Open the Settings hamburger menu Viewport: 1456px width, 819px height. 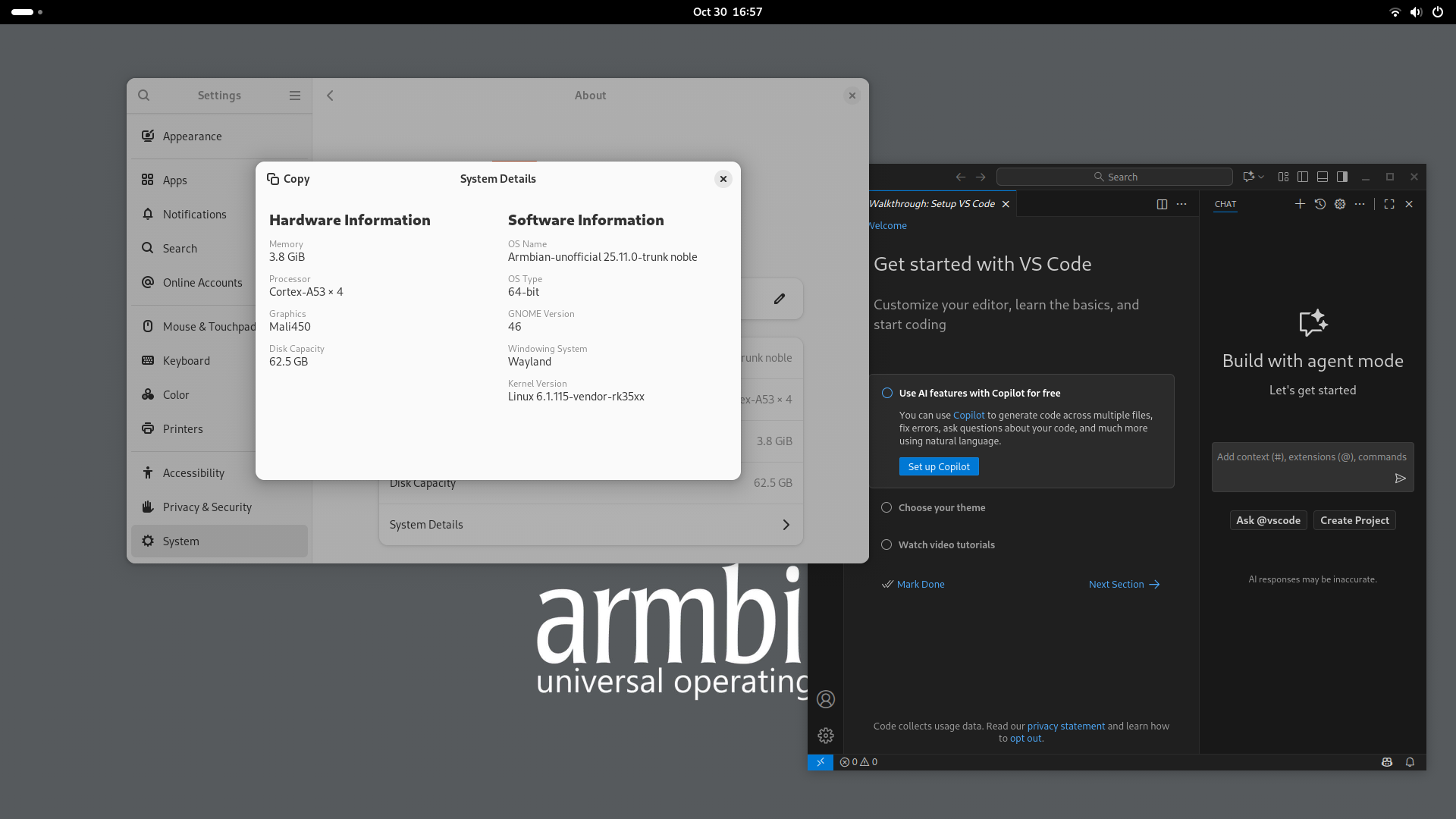[x=295, y=96]
